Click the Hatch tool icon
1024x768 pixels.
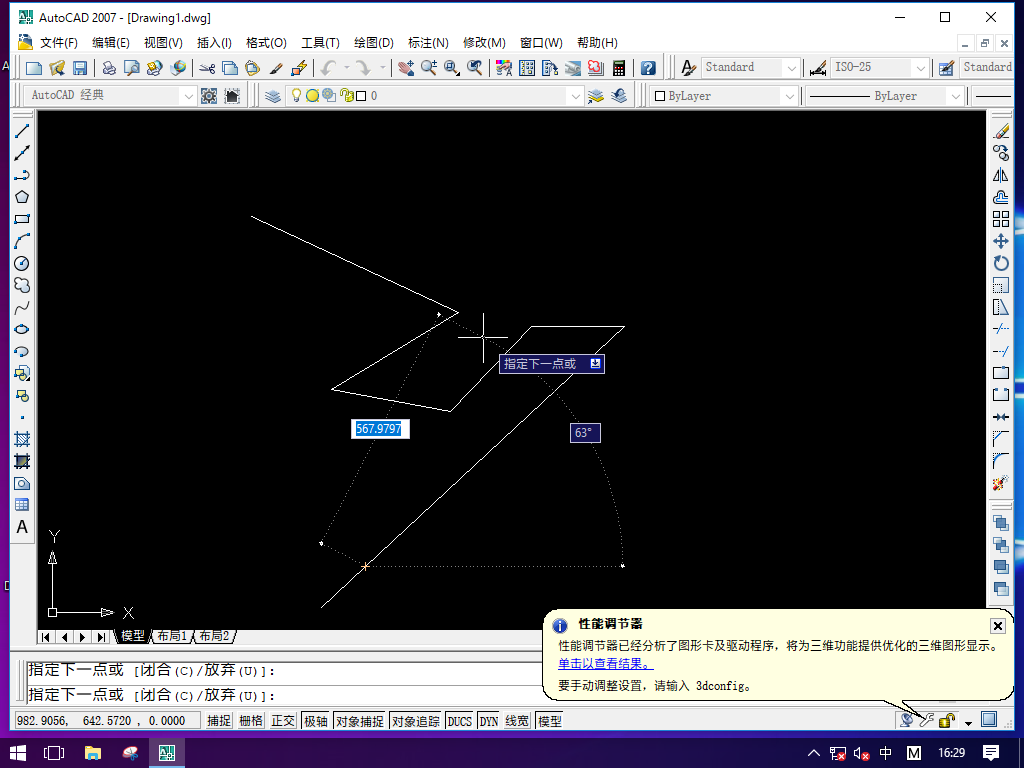[x=21, y=439]
